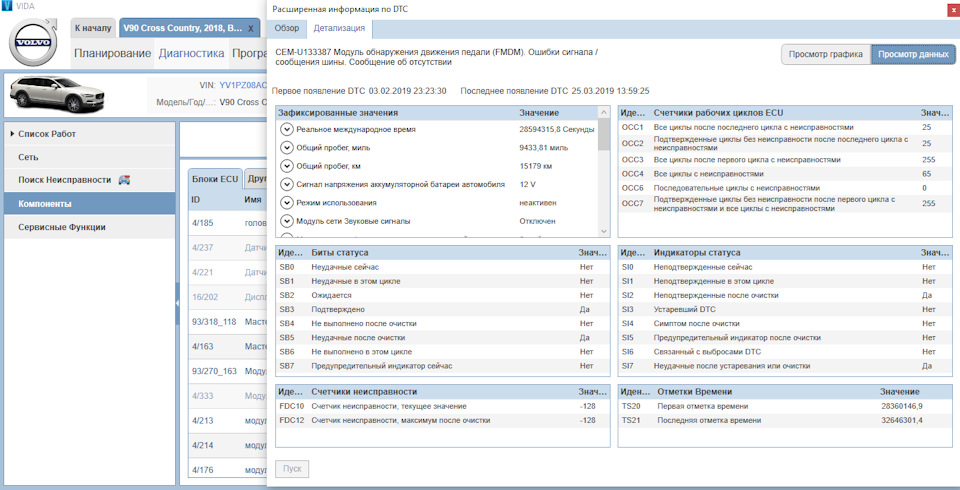Click the car icon next to Поиск Неисправности
This screenshot has width=960, height=490.
[124, 180]
